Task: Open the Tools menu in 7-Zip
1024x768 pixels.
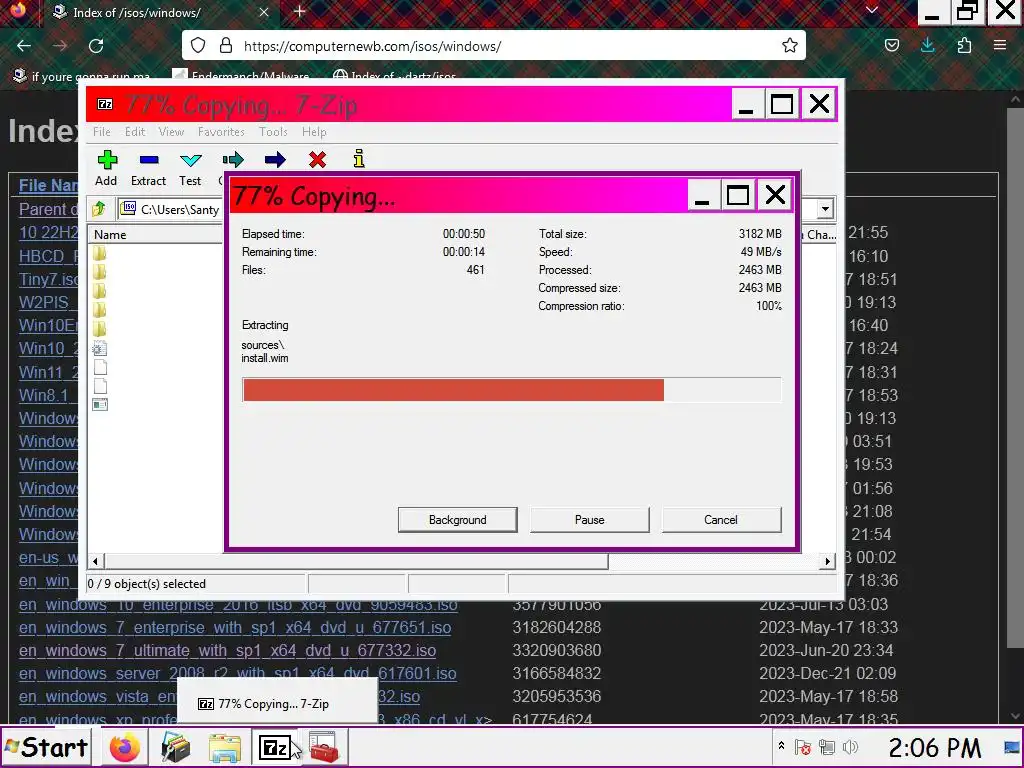Action: (x=273, y=132)
